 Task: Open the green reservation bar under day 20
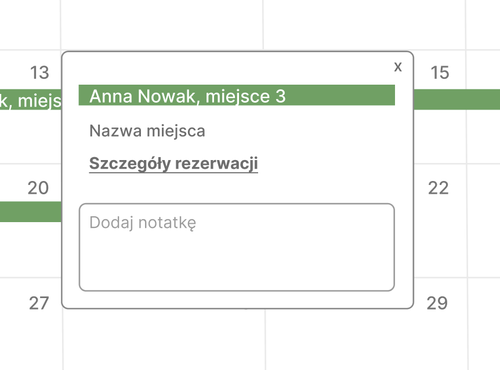pos(31,212)
